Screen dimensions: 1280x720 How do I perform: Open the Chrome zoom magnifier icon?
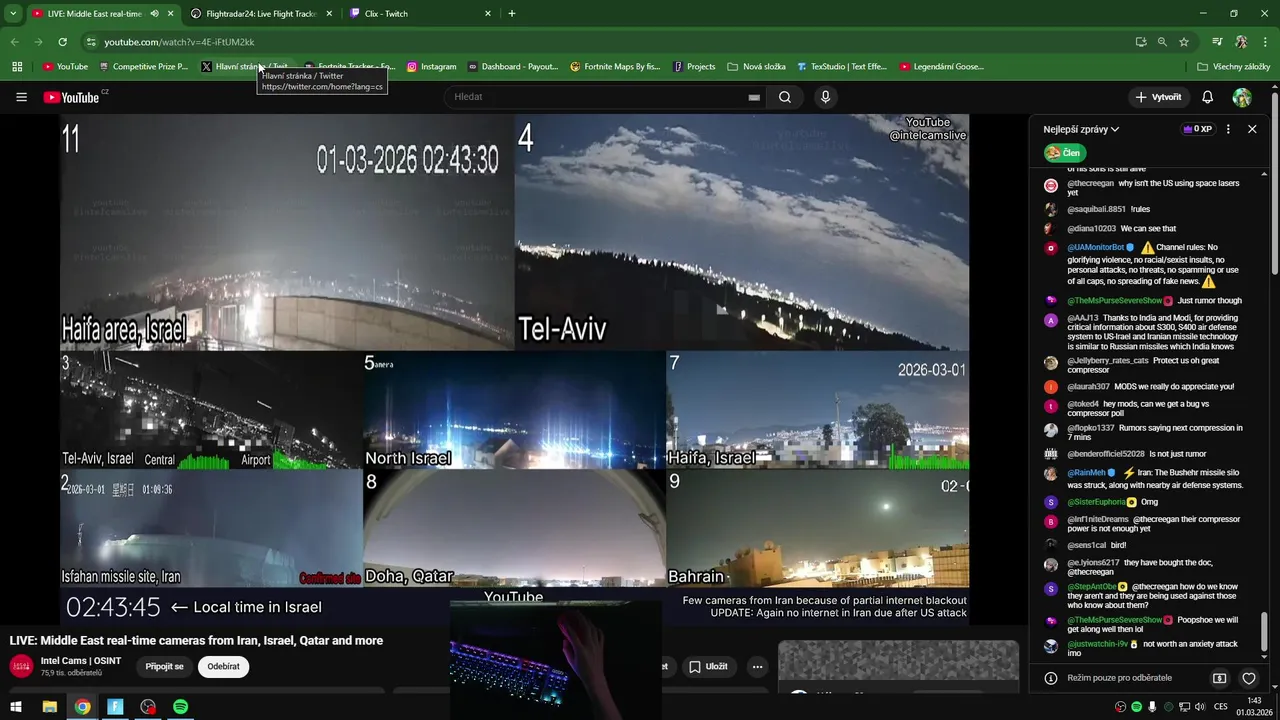pyautogui.click(x=1162, y=42)
